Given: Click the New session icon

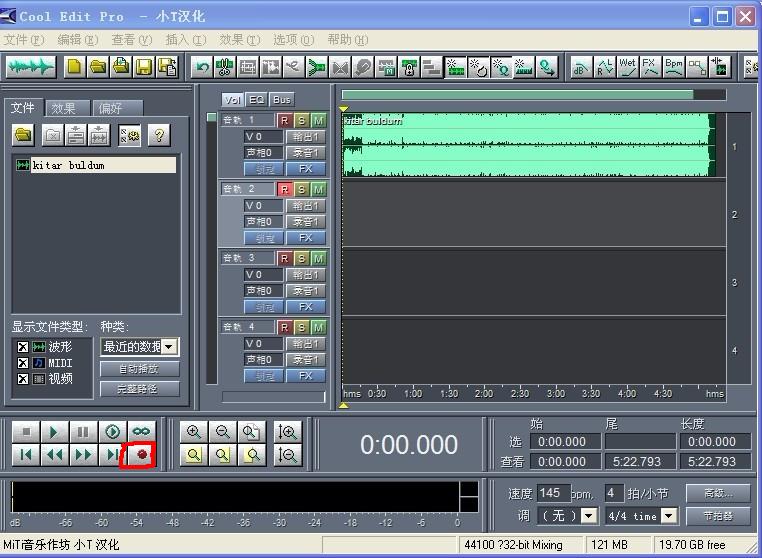Looking at the screenshot, I should 75,67.
